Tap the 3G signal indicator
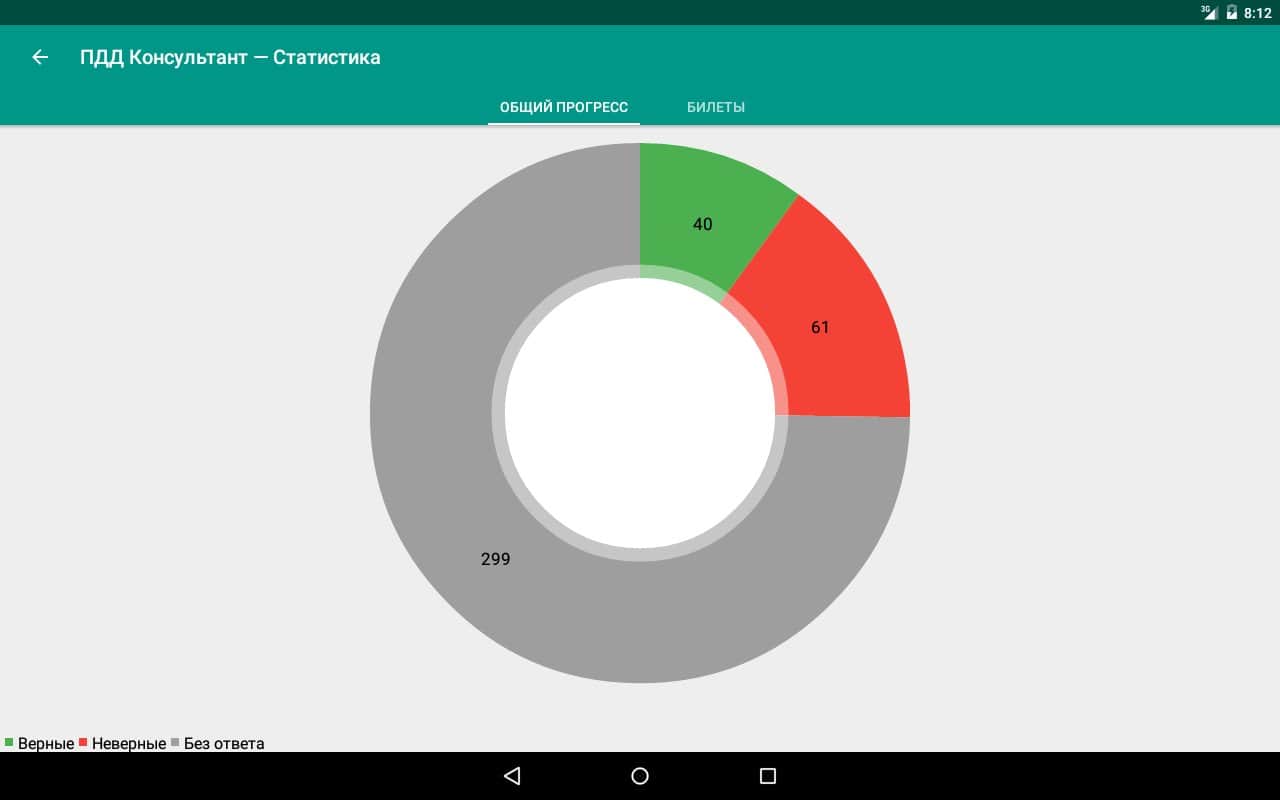Screen dimensions: 1280x800 tap(1210, 13)
